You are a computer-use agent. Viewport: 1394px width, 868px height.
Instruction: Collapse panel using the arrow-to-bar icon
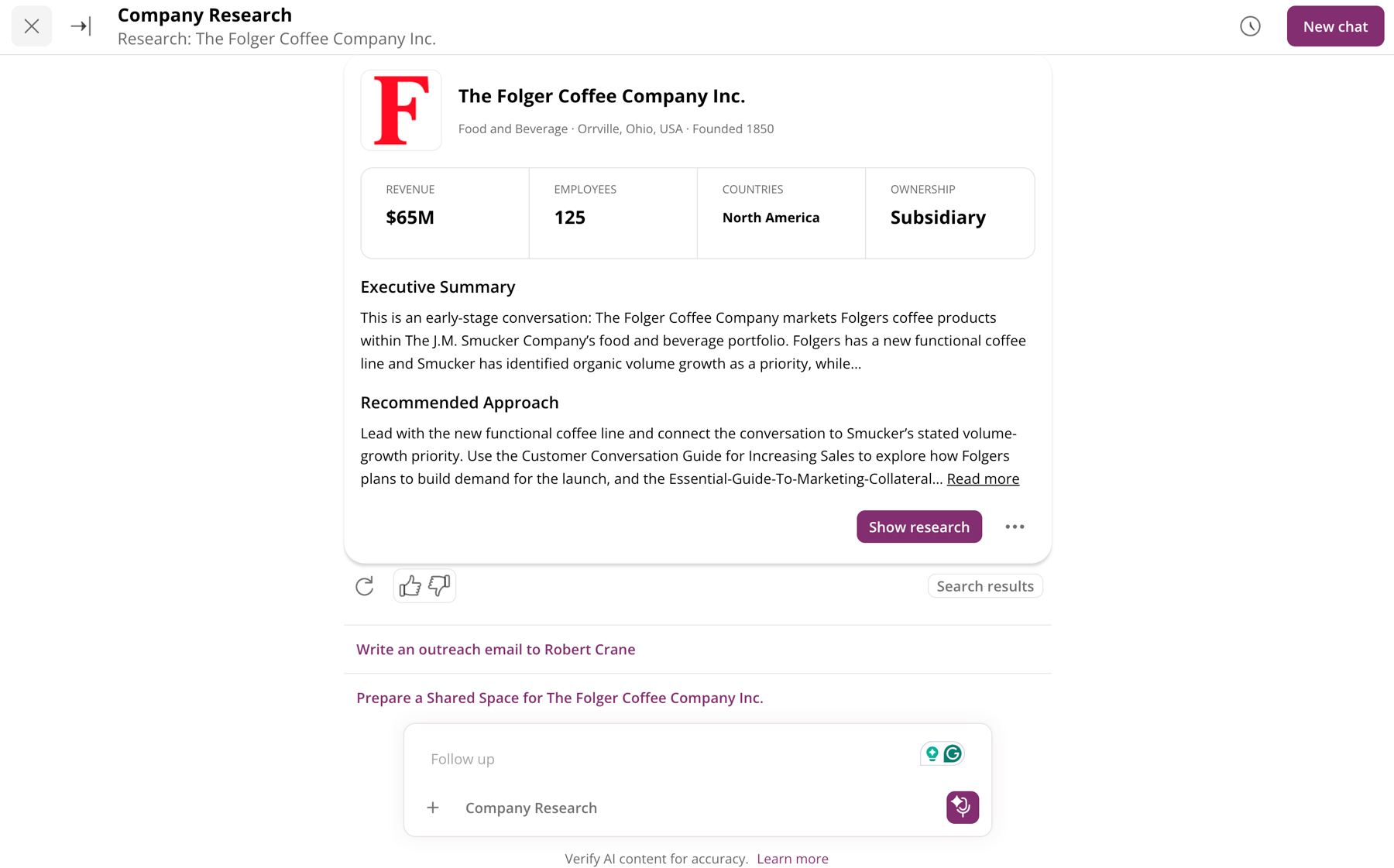[x=81, y=26]
